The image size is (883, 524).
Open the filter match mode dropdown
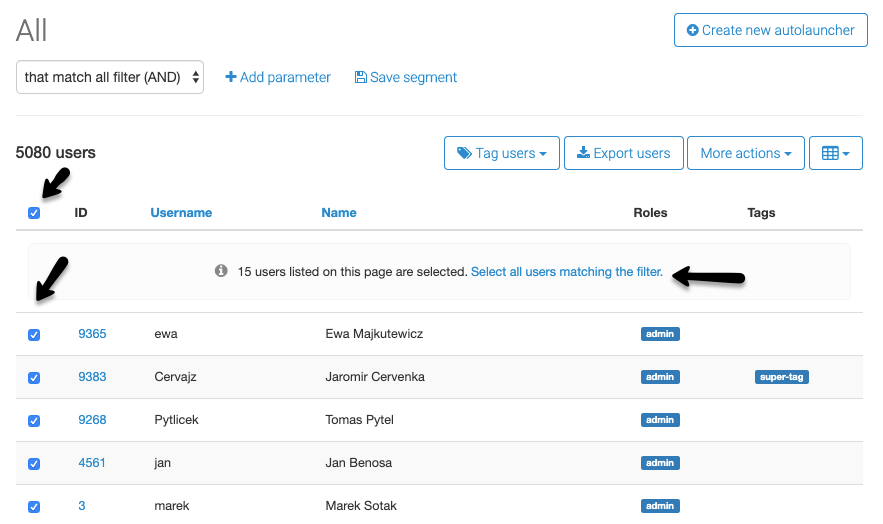(110, 77)
